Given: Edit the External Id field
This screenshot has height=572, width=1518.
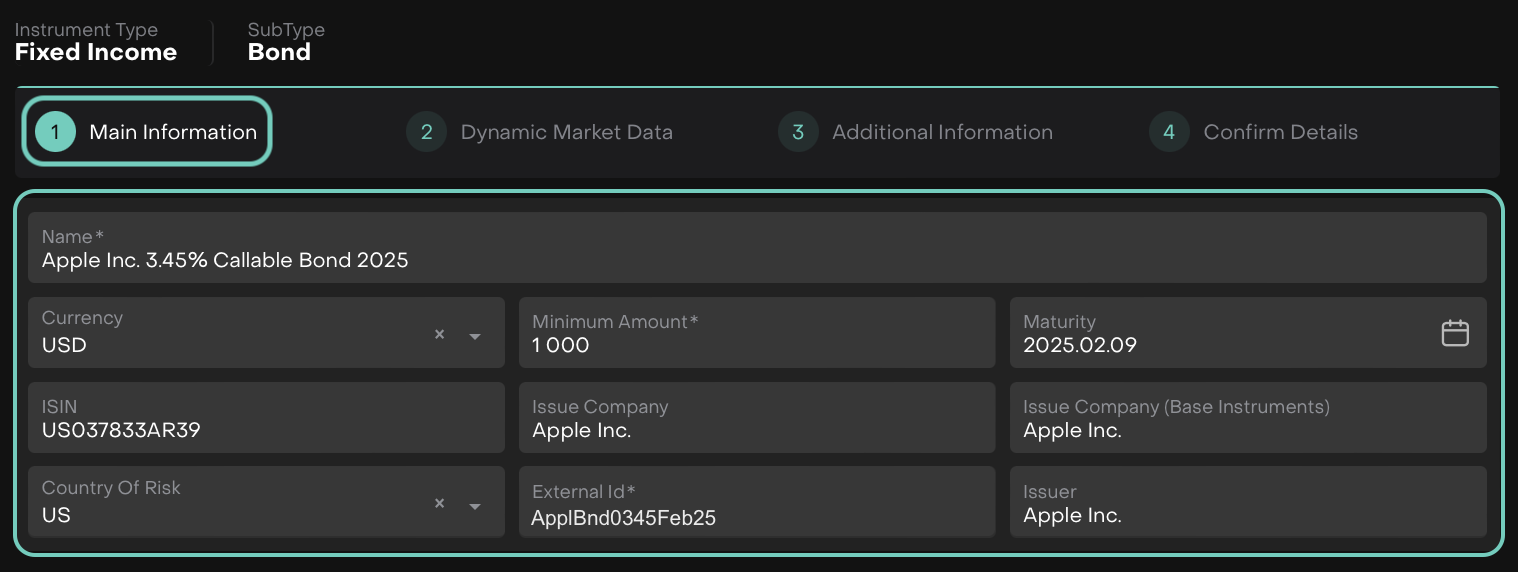Looking at the screenshot, I should (756, 517).
